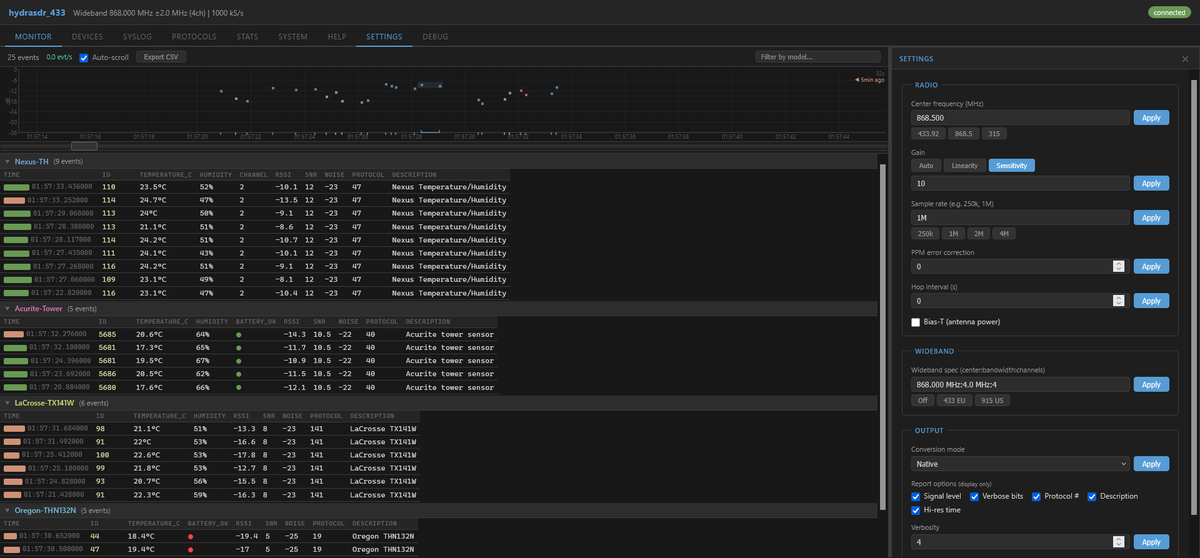Click green battery dot in Acurite row 5686

(x=238, y=374)
